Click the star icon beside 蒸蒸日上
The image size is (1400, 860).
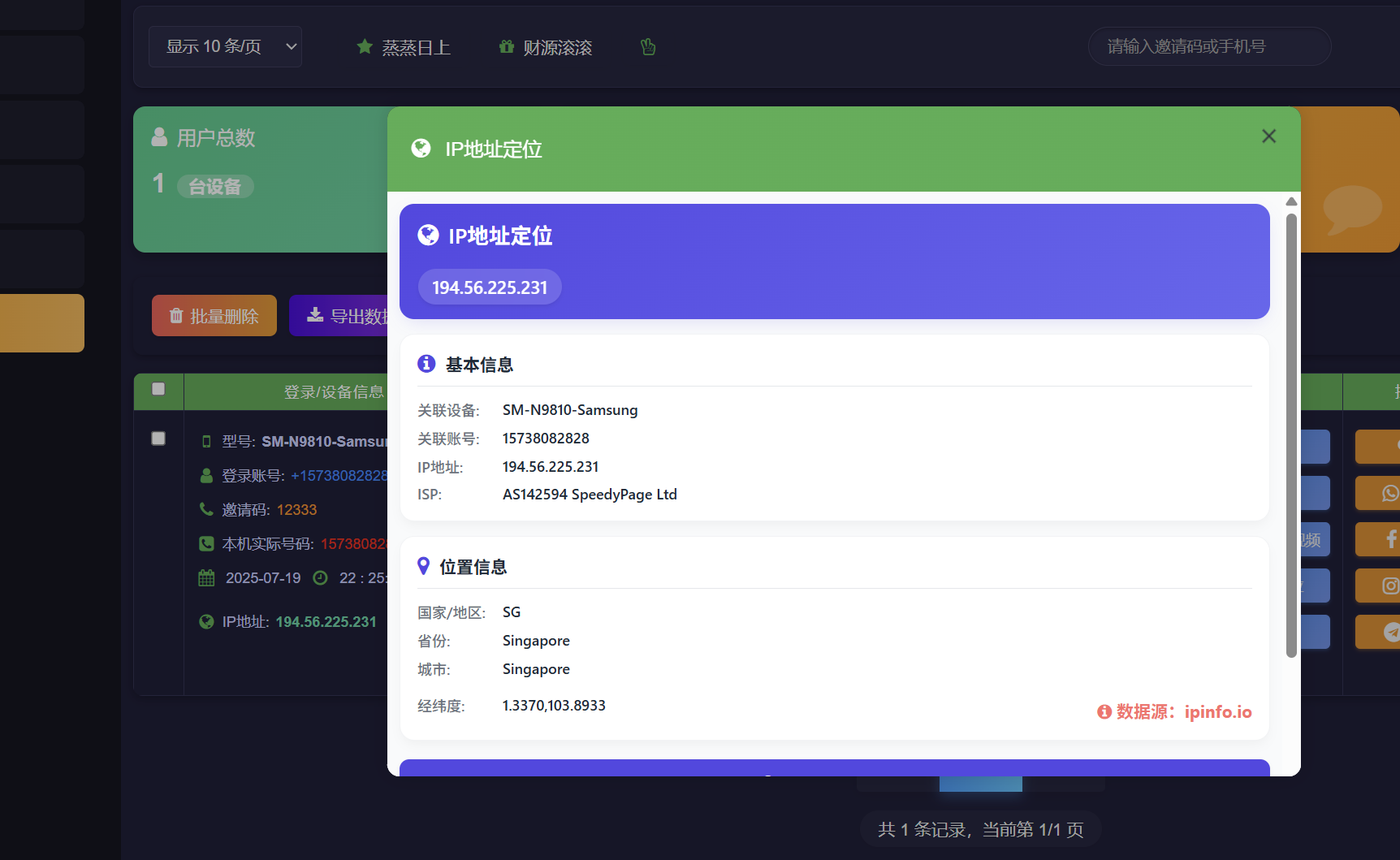point(365,47)
